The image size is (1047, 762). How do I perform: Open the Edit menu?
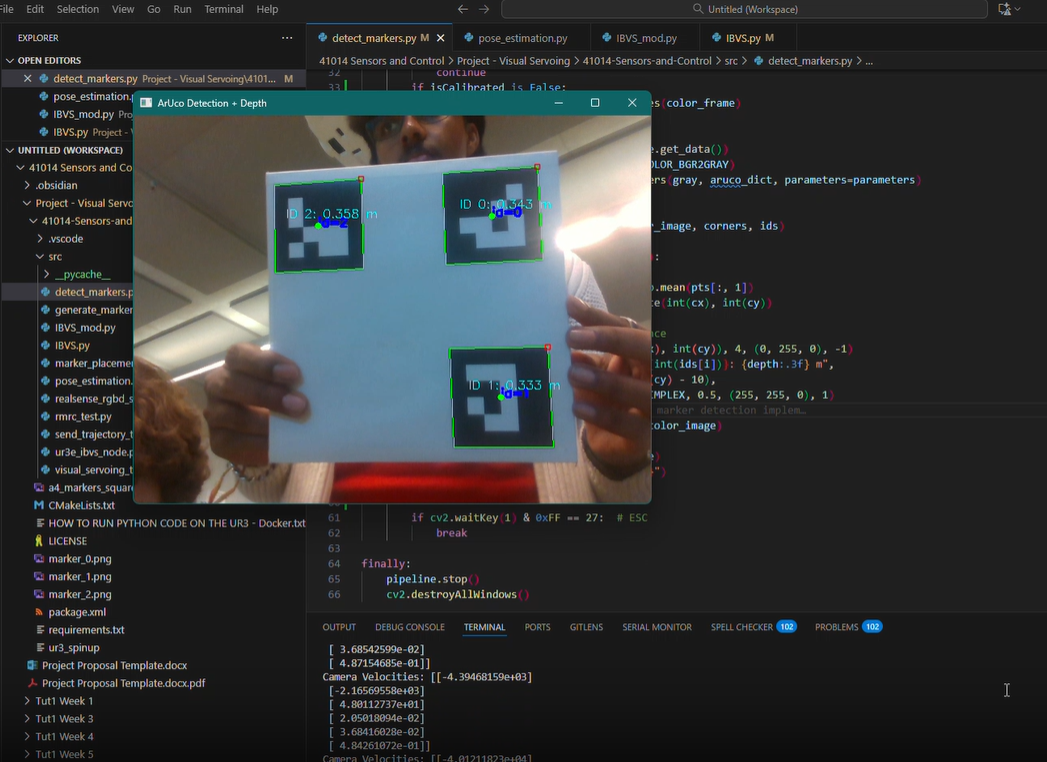pos(35,9)
